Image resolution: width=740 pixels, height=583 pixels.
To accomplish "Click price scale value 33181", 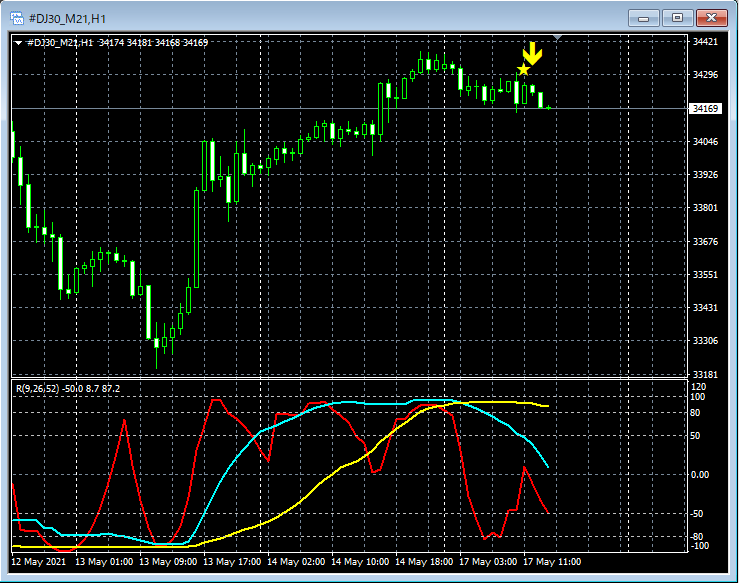I will [x=705, y=375].
